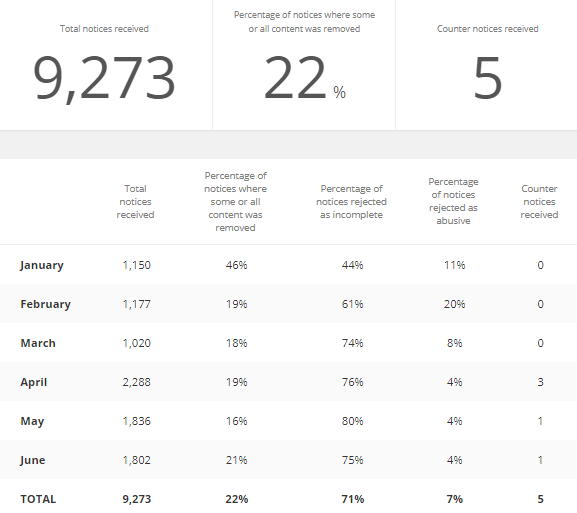The width and height of the screenshot is (577, 513).
Task: Click the TOTAL row label
Action: point(38,499)
